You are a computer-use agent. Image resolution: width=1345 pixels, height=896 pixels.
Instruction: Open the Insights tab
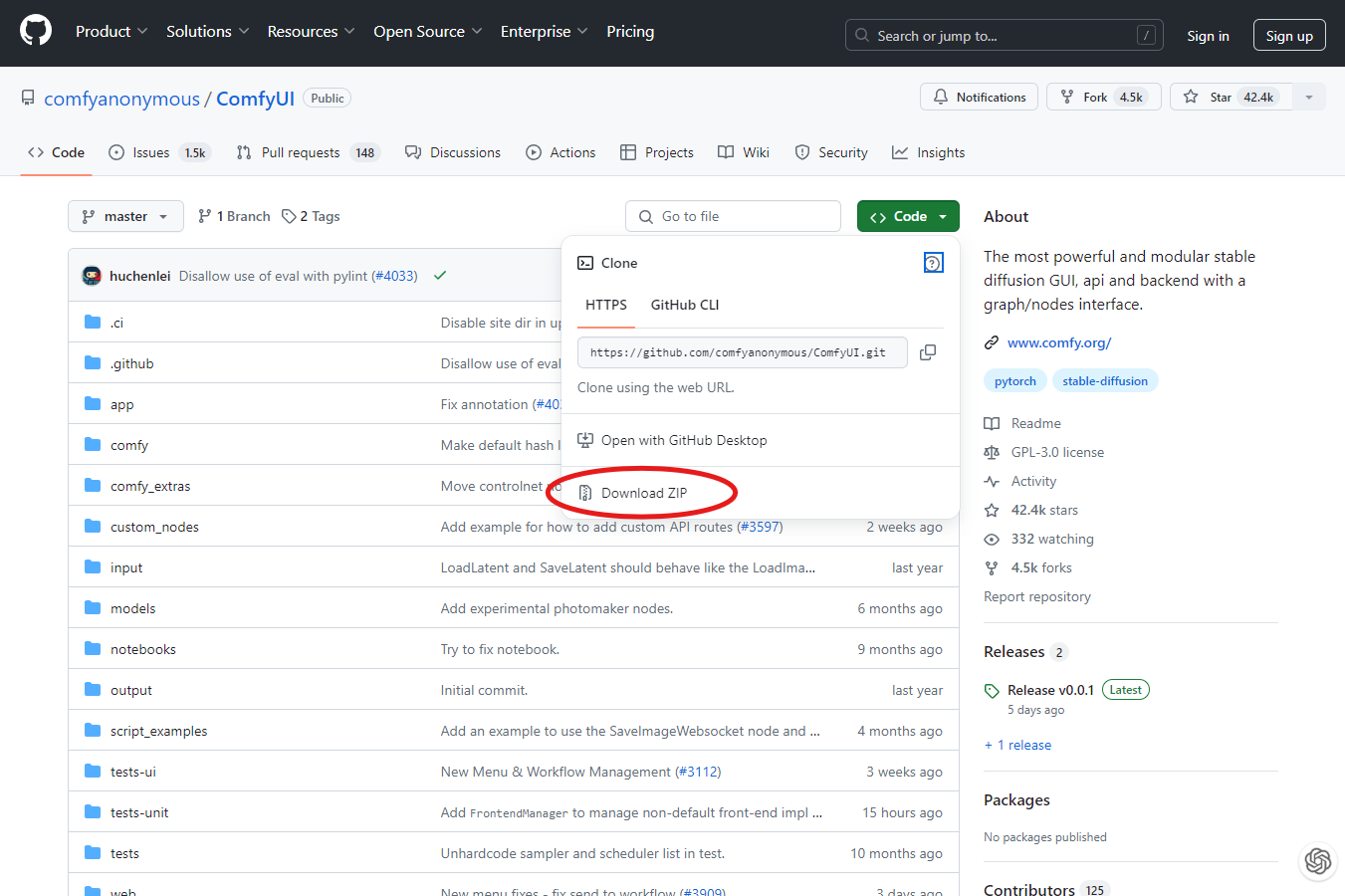point(929,152)
